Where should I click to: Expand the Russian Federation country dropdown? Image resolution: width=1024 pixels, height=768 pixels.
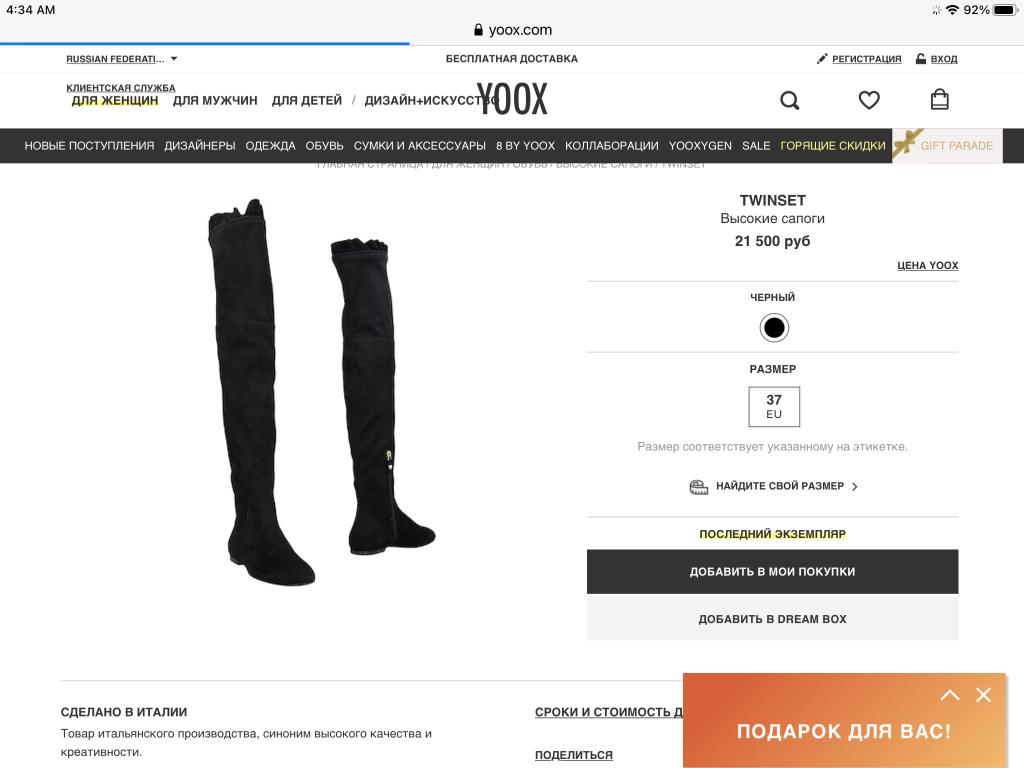coord(121,59)
